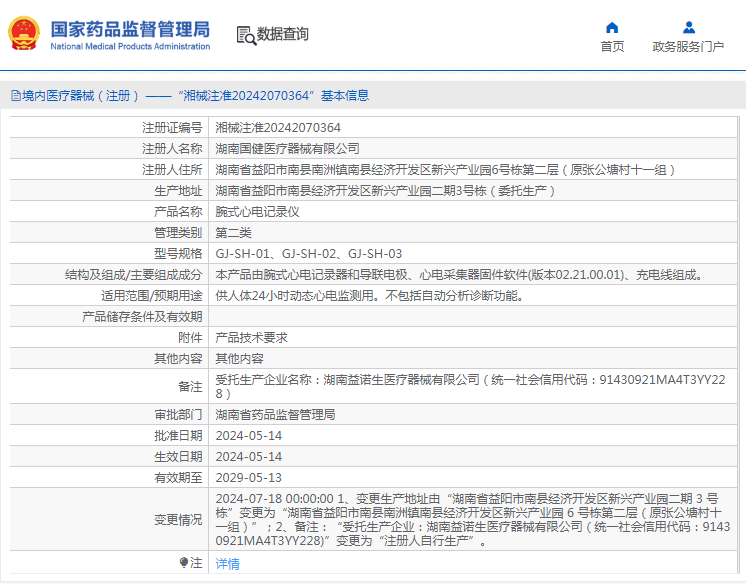The height and width of the screenshot is (584, 746).
Task: Click expiry date 2029-05-13
Action: click(249, 477)
